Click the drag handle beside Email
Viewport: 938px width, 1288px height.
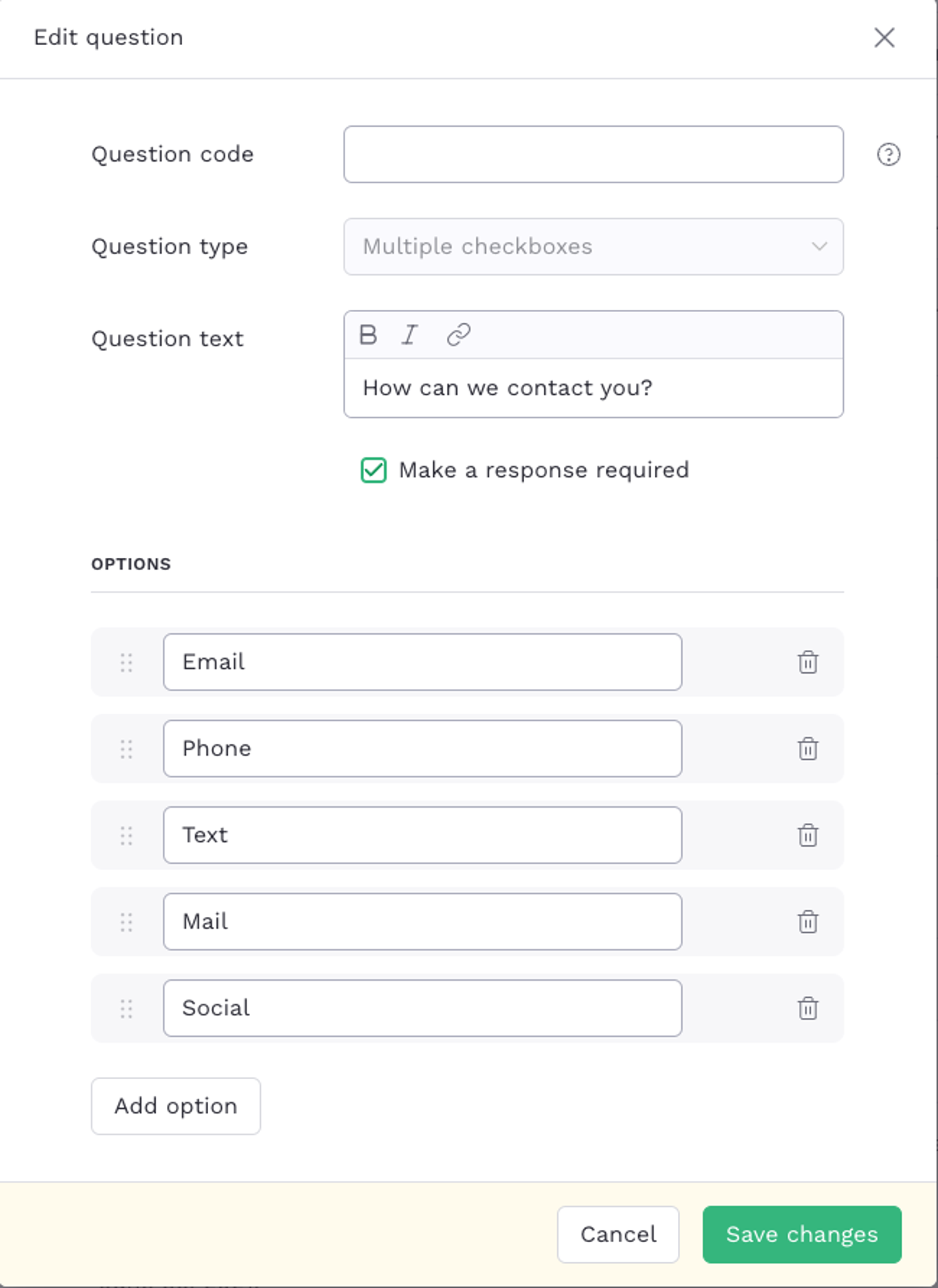coord(127,662)
